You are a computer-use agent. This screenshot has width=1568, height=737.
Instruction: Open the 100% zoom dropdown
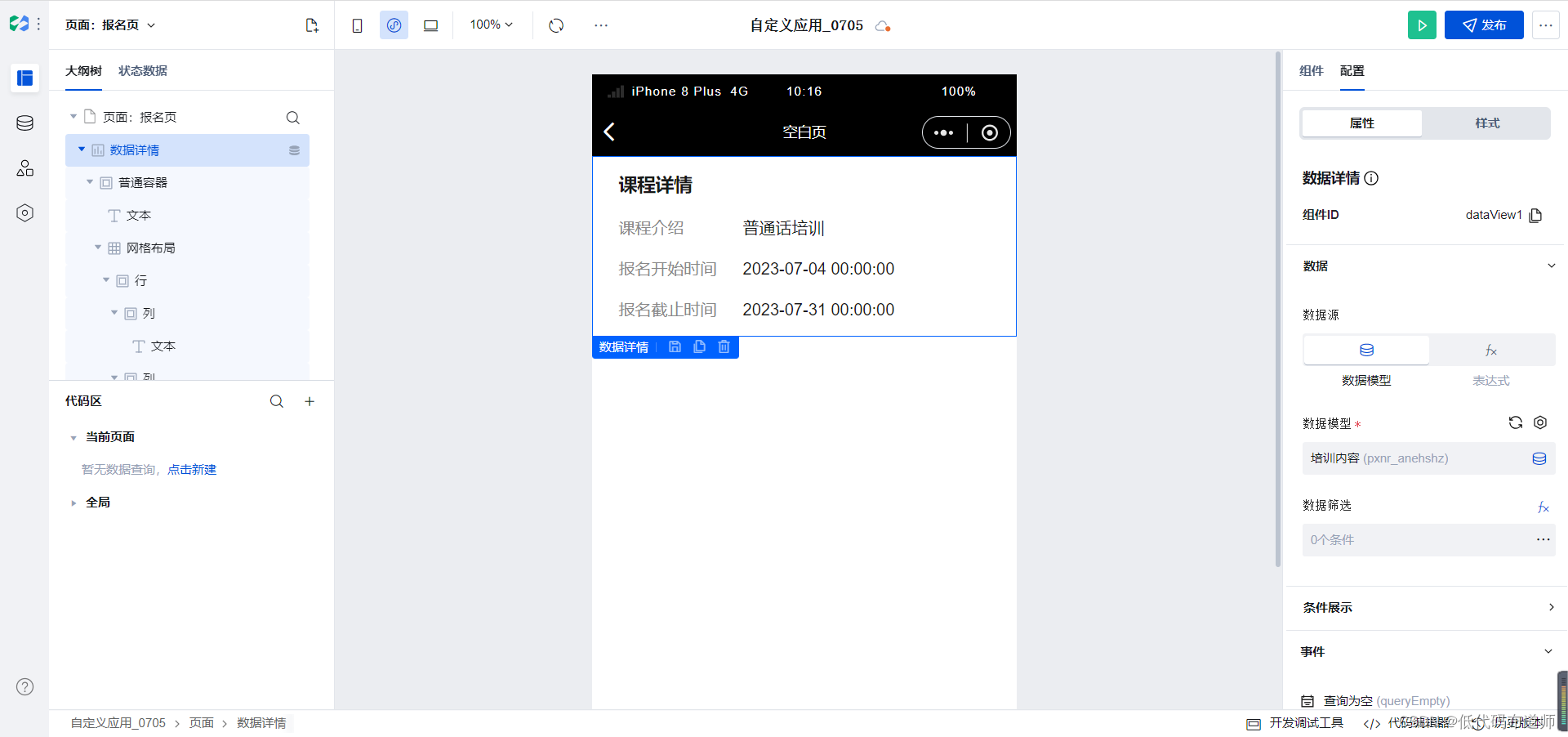pos(491,25)
